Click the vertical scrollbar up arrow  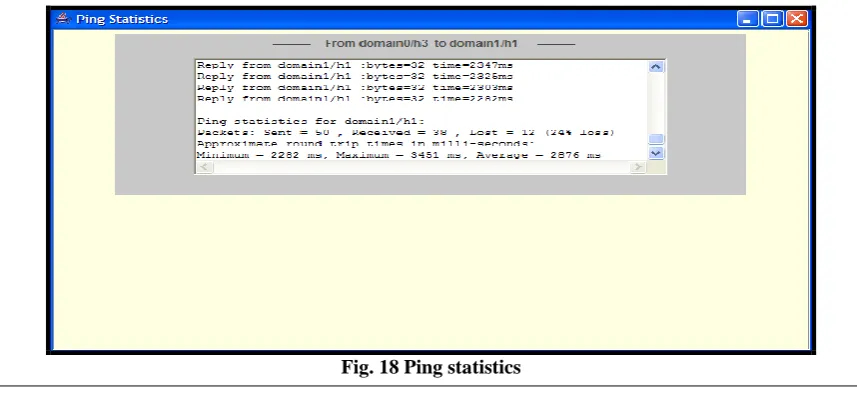coord(656,67)
